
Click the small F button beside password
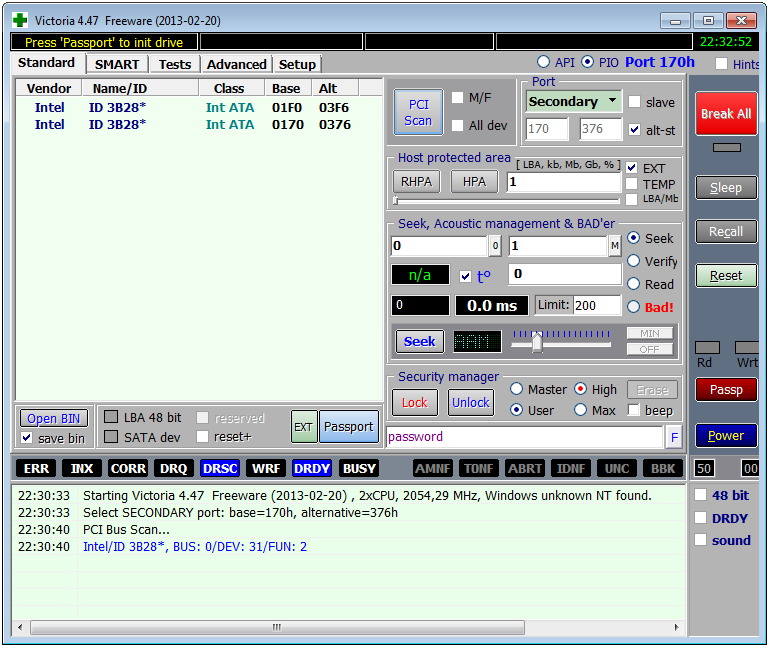674,437
